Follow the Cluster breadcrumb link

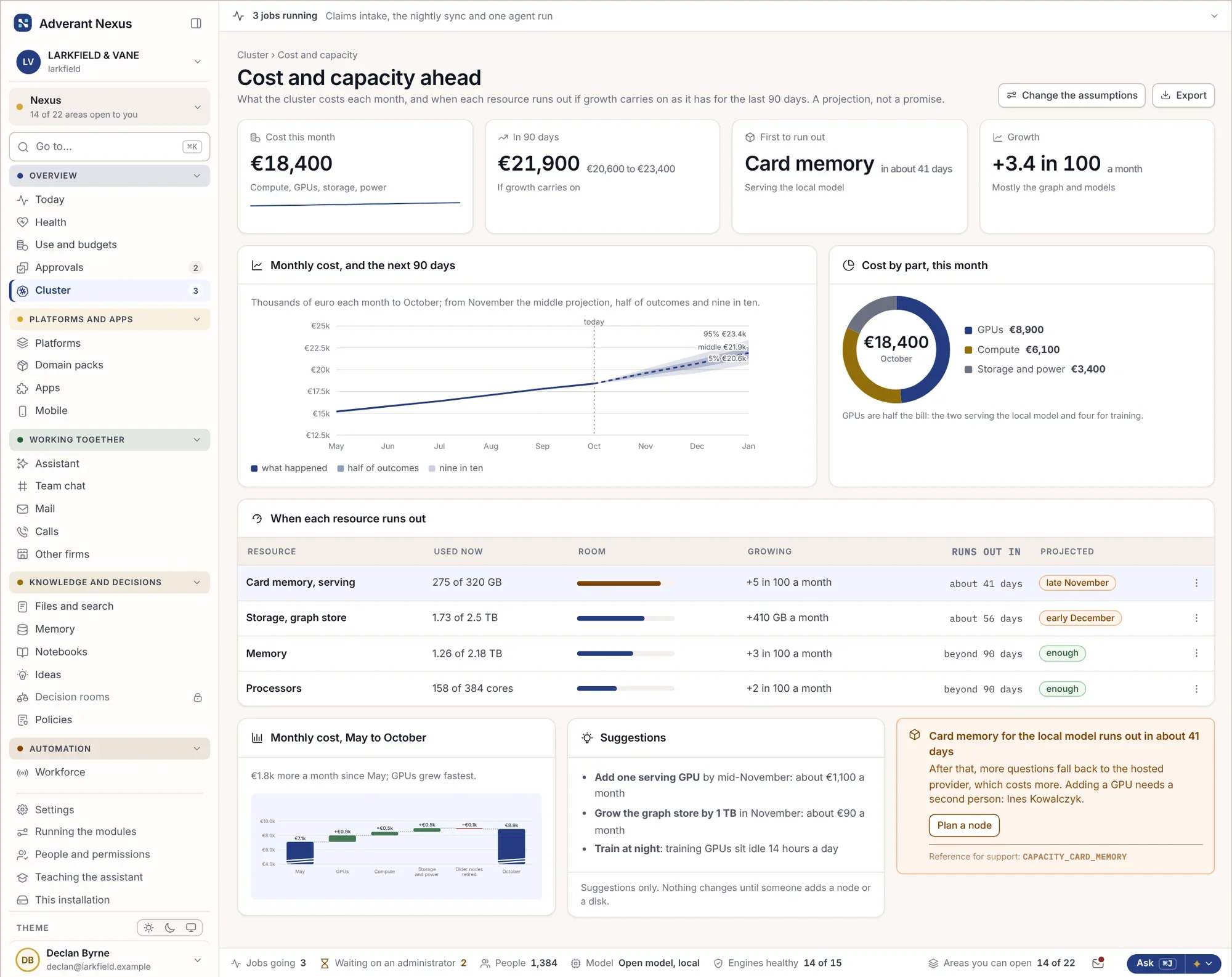click(x=253, y=55)
